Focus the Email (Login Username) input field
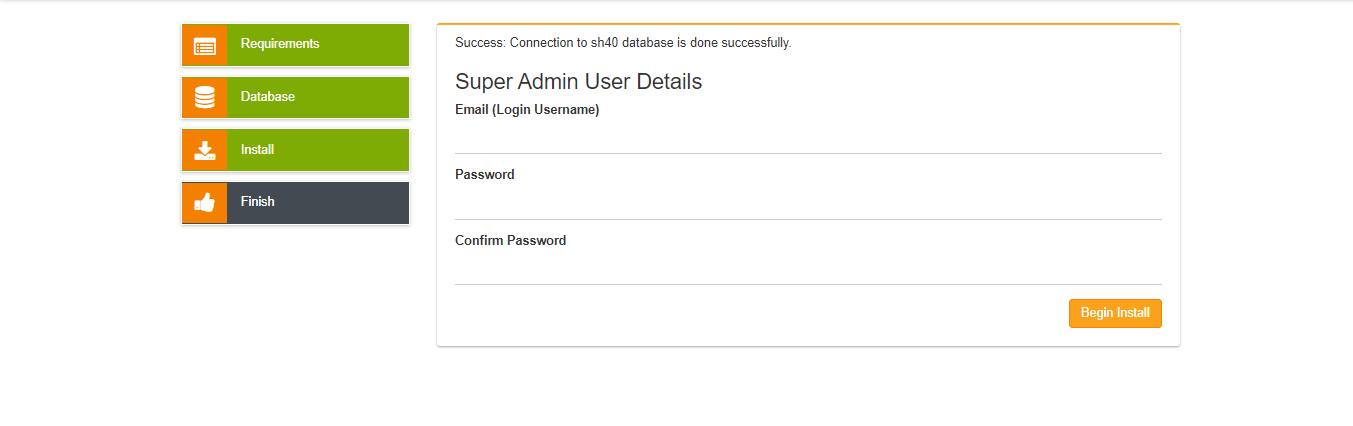Screen dimensions: 1353x426 coord(808,138)
